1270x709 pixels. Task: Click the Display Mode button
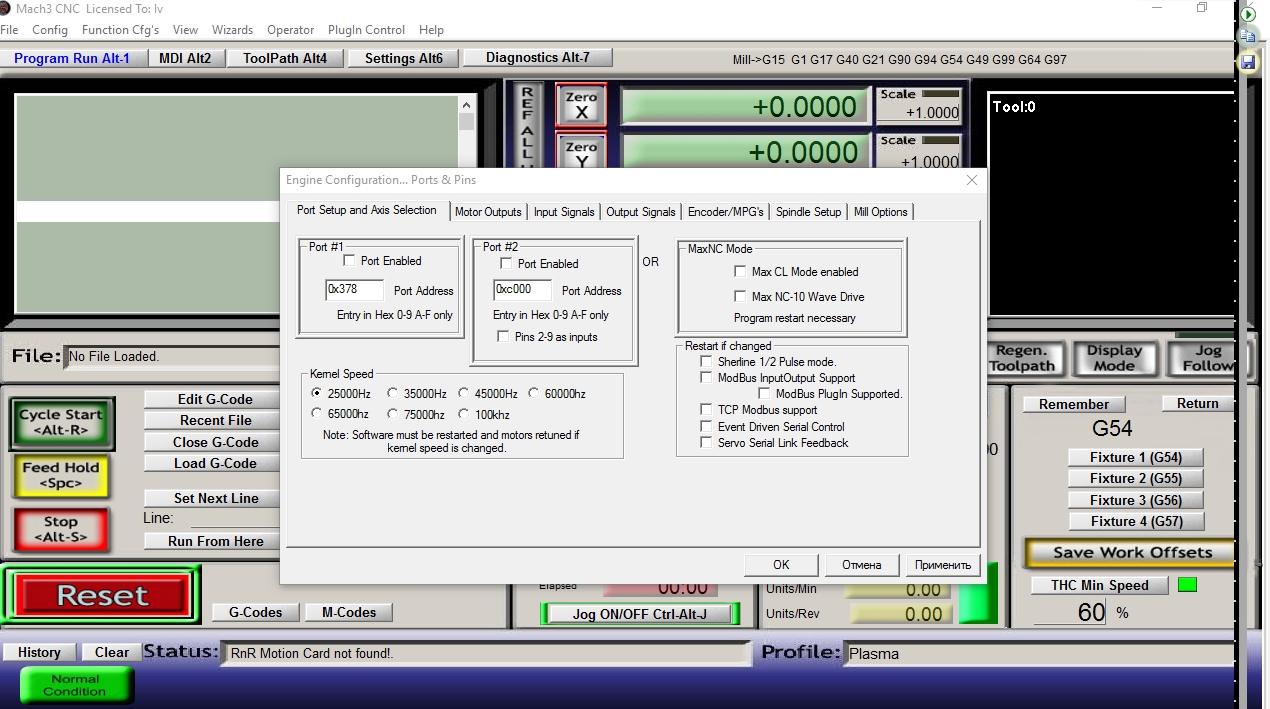(1114, 358)
